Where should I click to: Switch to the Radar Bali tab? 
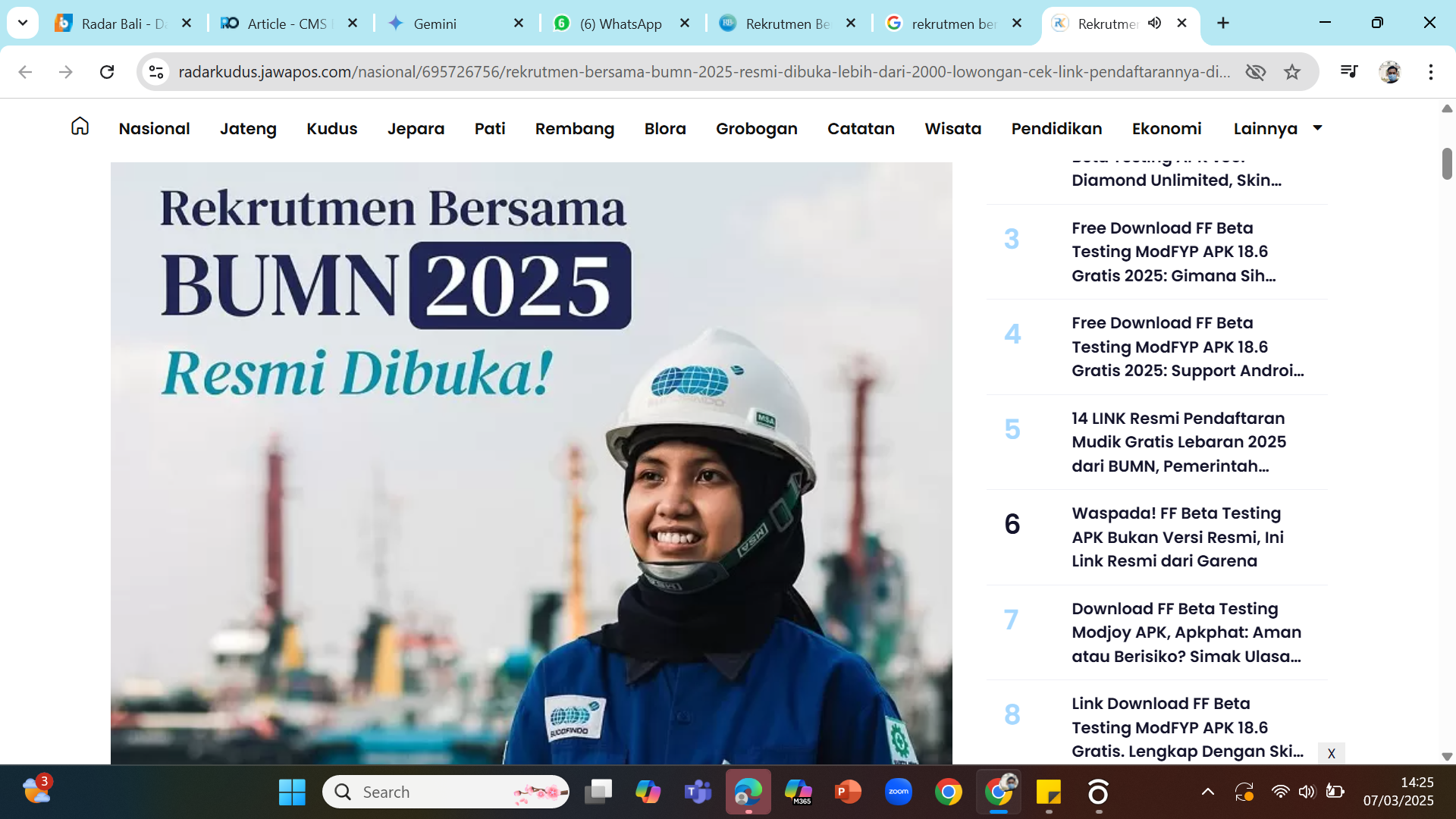121,24
